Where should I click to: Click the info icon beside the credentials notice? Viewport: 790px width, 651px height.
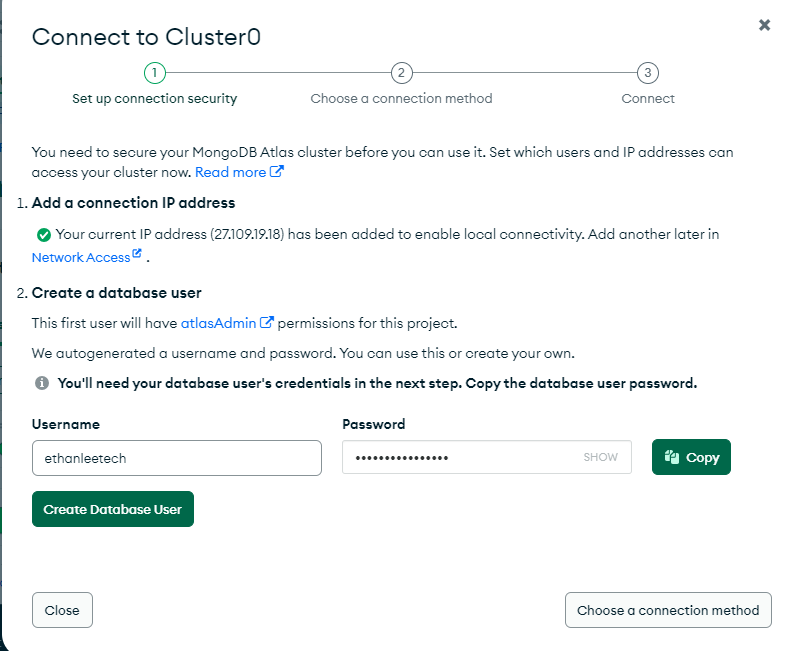pyautogui.click(x=42, y=383)
